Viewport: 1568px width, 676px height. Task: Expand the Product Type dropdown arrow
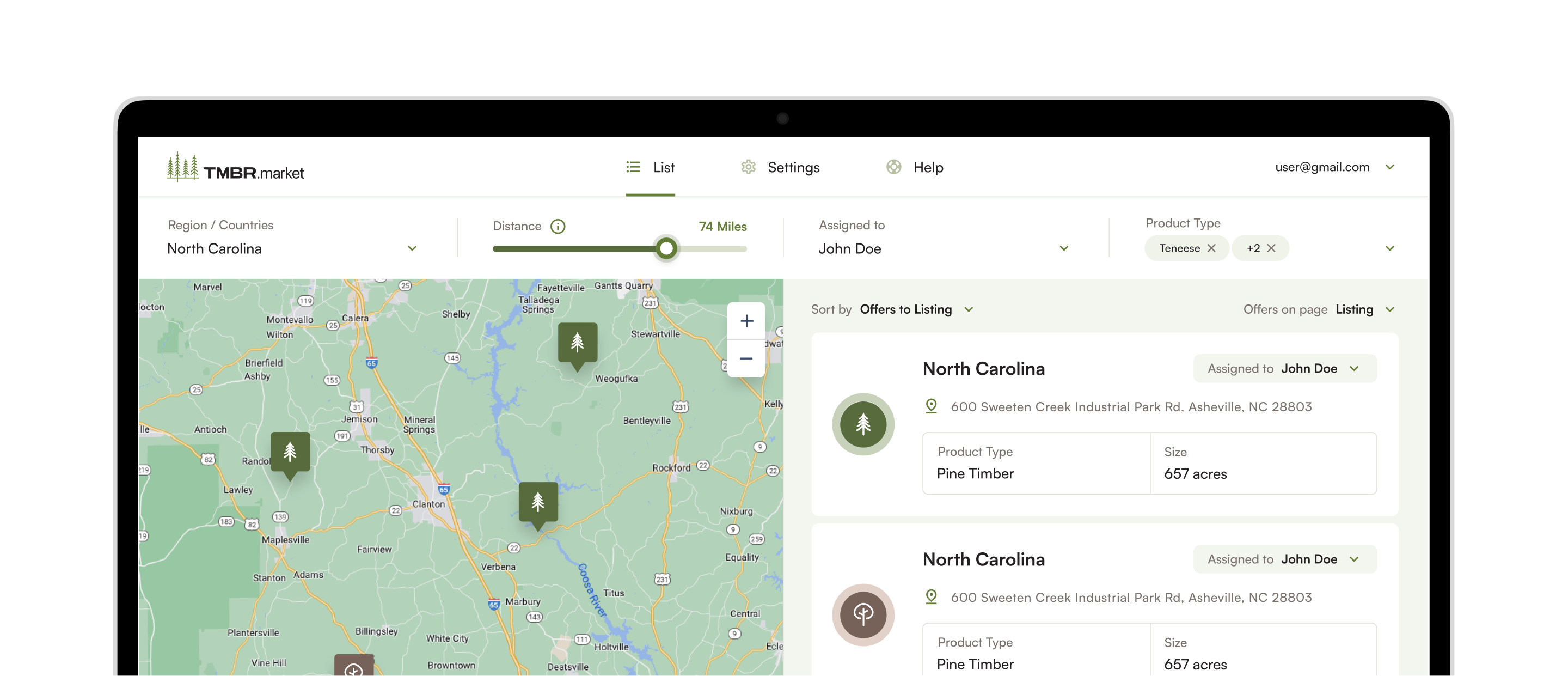1389,248
